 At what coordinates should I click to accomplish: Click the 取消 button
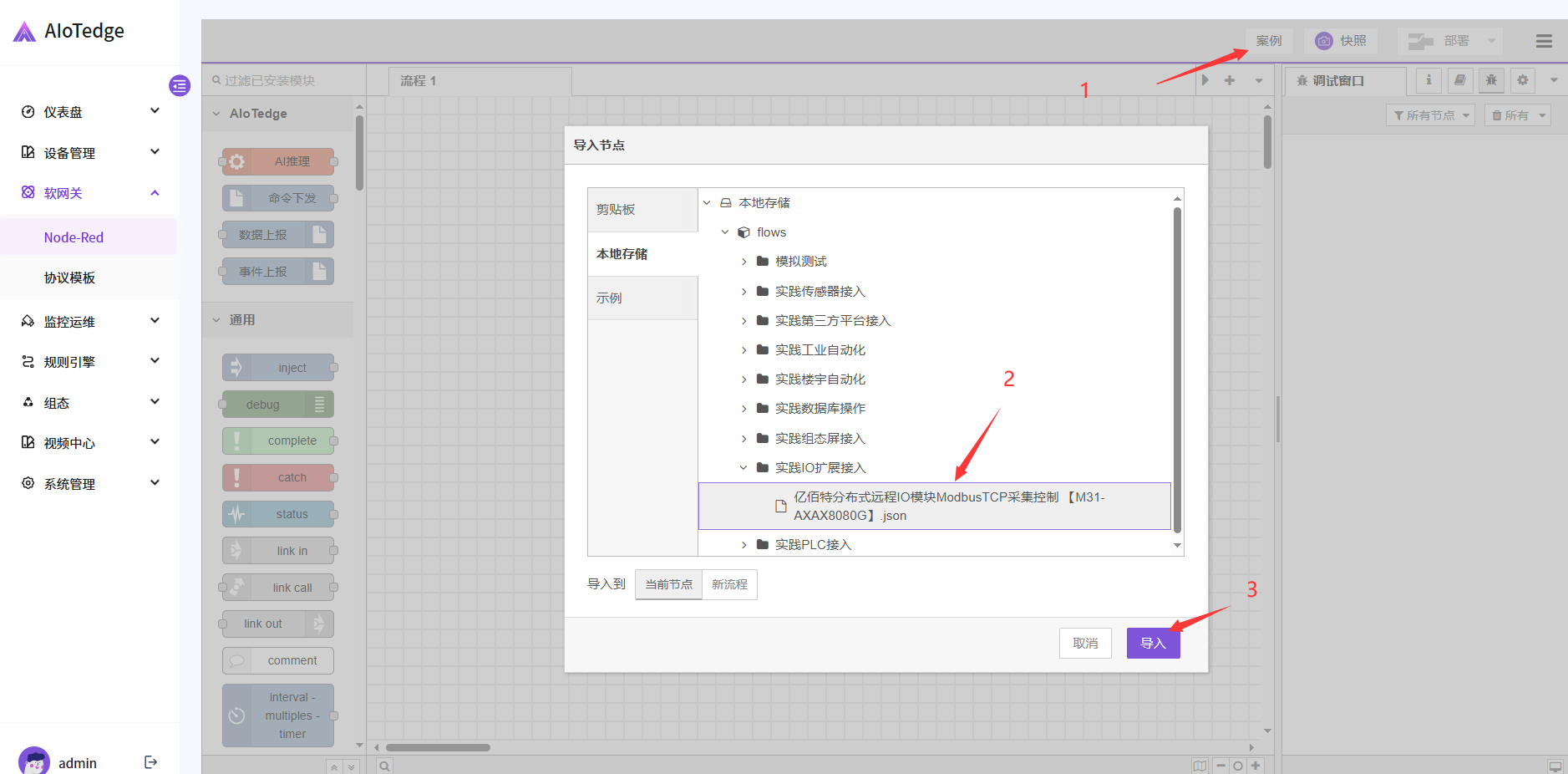pyautogui.click(x=1085, y=643)
